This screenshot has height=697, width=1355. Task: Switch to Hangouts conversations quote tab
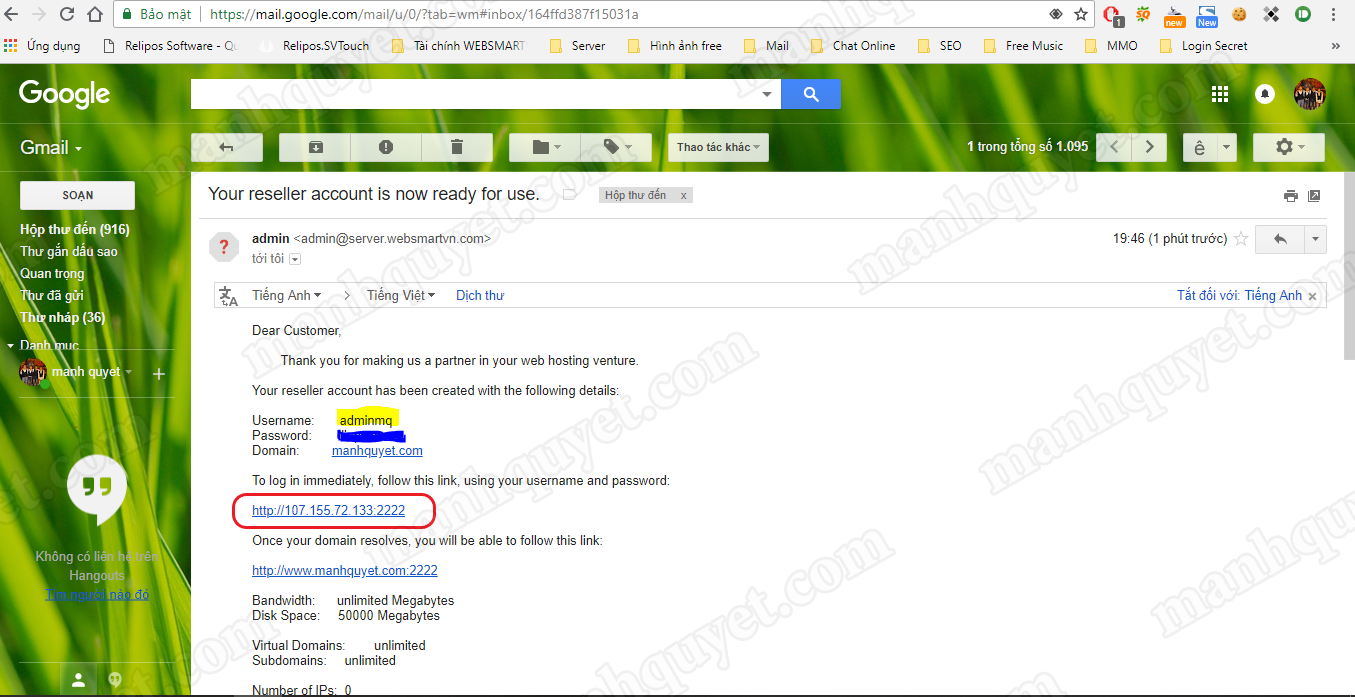coord(115,679)
